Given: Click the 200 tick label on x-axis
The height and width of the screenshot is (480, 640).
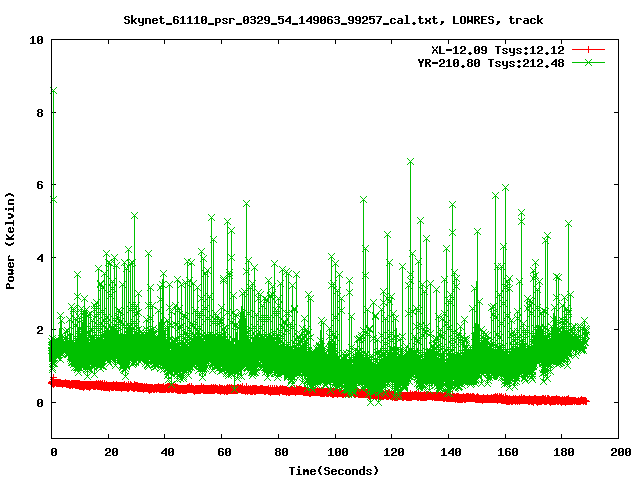Looking at the screenshot, I should (618, 452).
